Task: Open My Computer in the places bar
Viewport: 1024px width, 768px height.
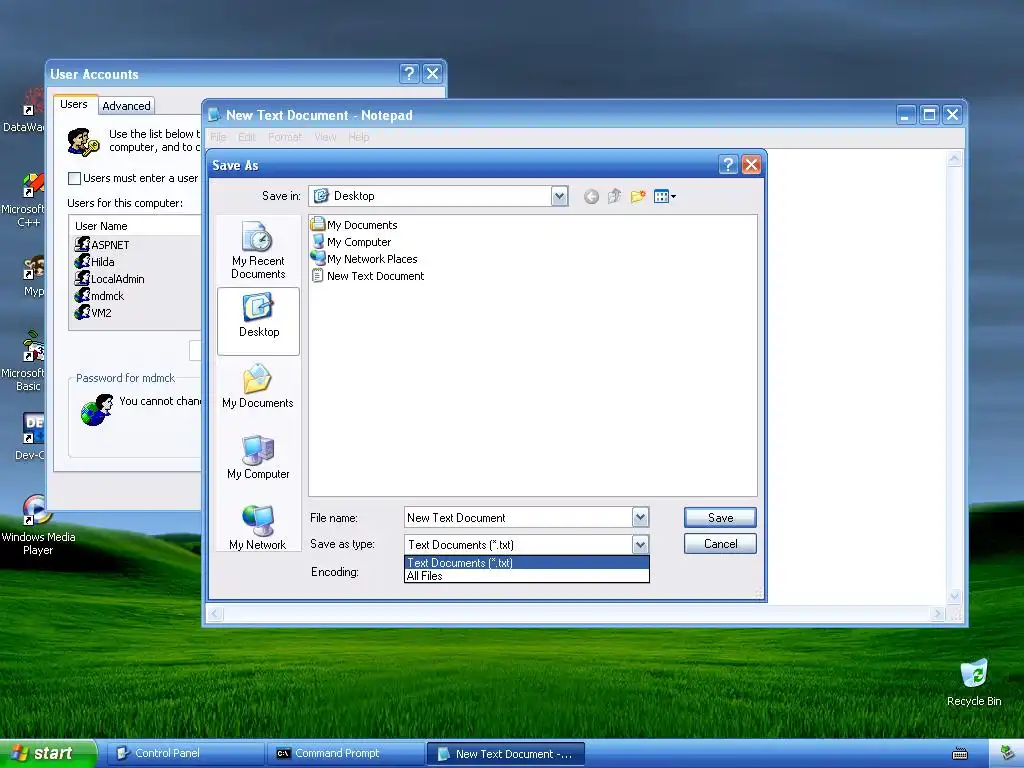Action: [258, 458]
